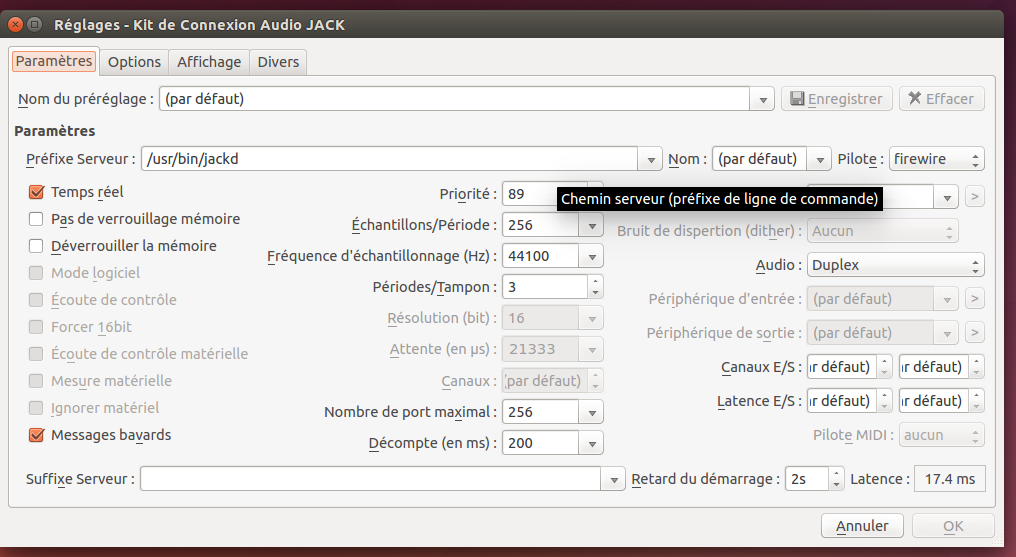The width and height of the screenshot is (1016, 557).
Task: Click the Latence 17.4 ms readout
Action: point(949,479)
